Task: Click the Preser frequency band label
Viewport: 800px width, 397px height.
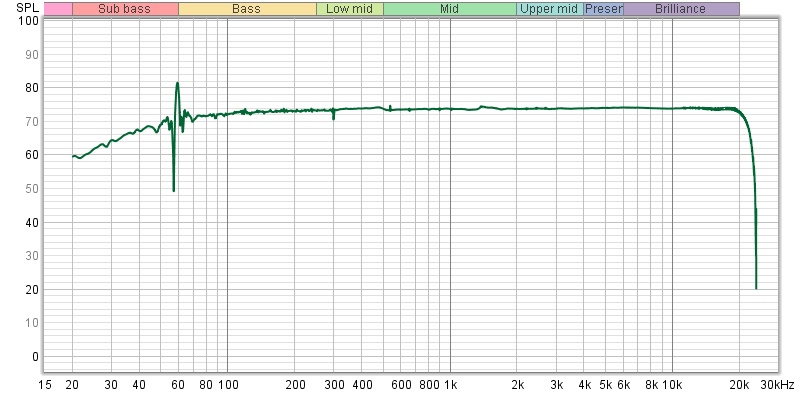Action: click(x=604, y=9)
